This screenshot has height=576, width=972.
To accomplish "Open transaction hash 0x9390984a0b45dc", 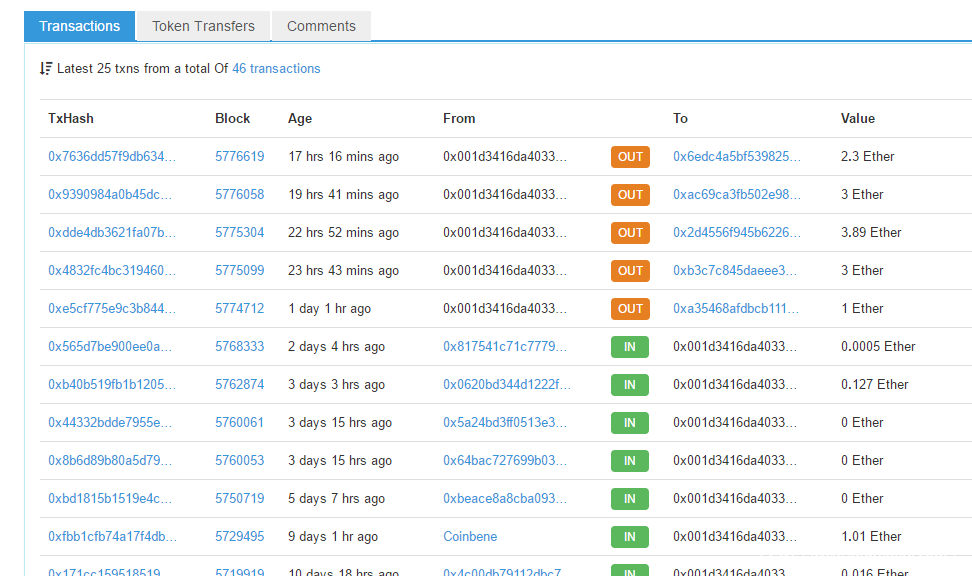I will pos(110,195).
